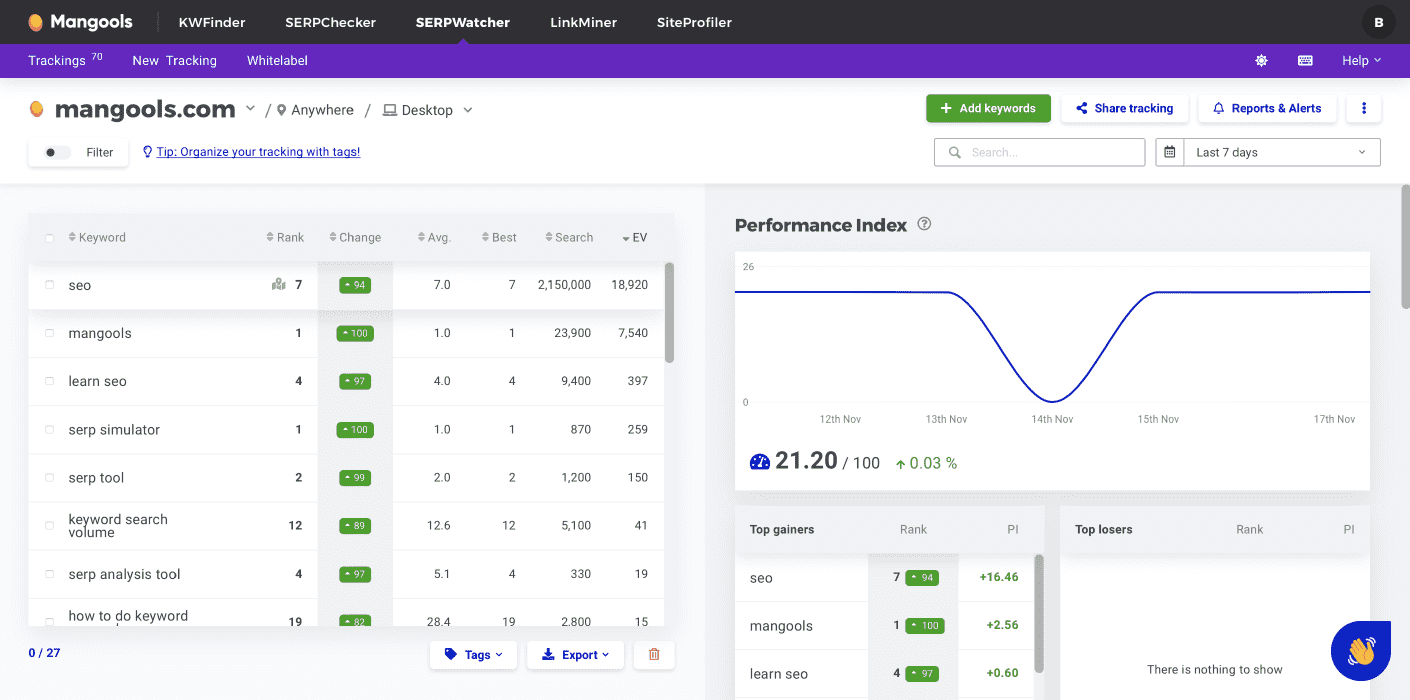Click the desktop device icon

[390, 110]
